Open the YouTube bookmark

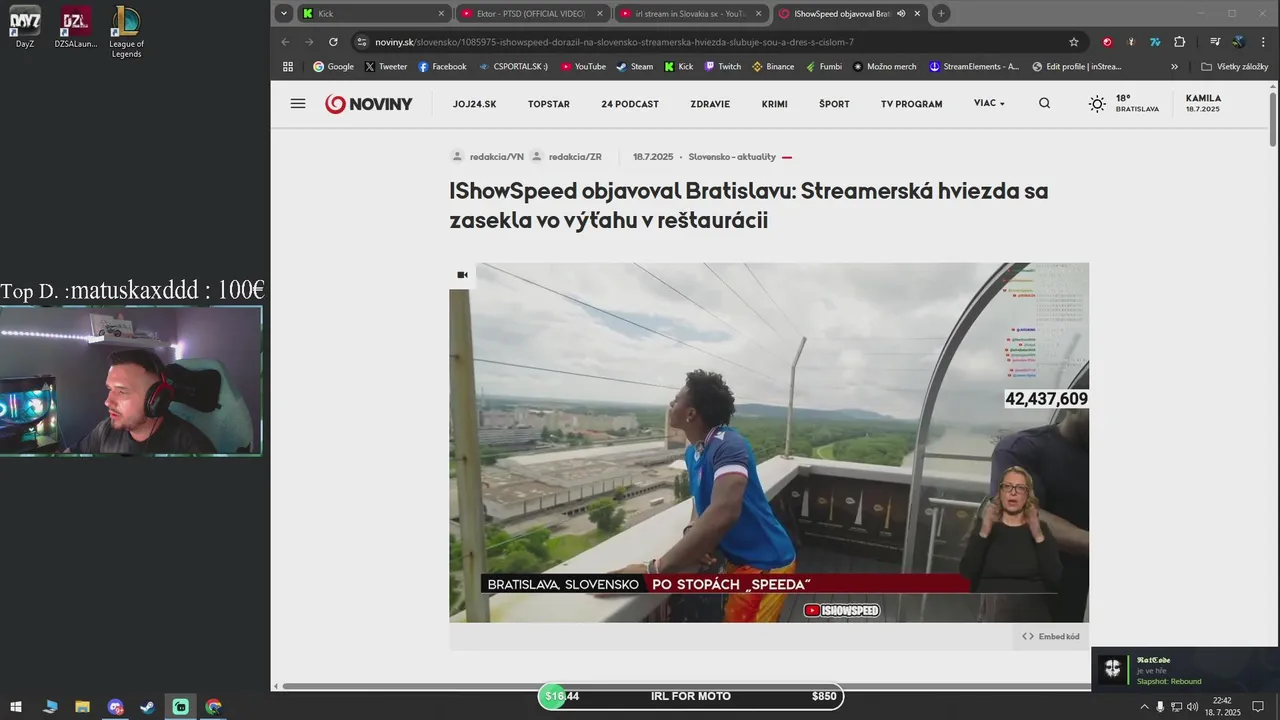point(583,67)
